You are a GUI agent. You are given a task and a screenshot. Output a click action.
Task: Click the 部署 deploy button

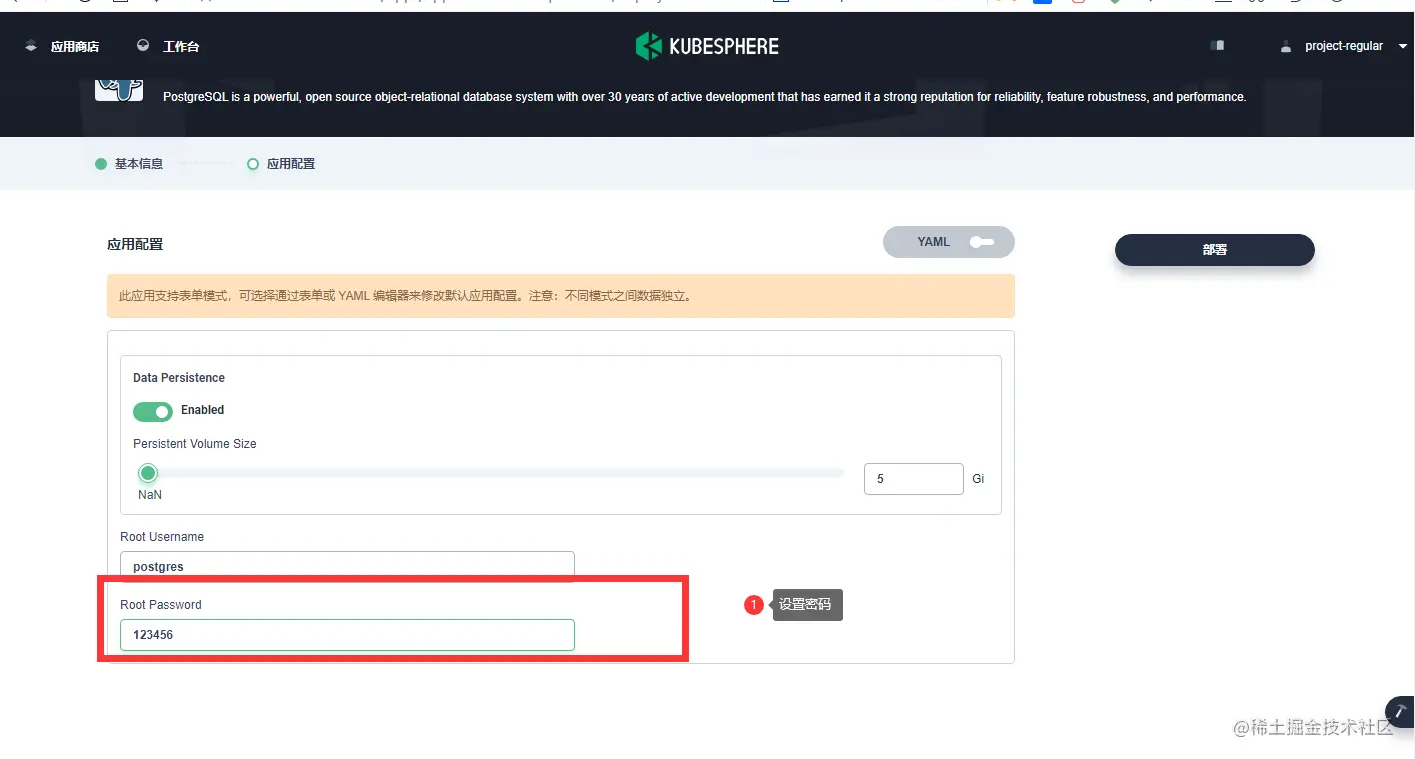coord(1214,250)
